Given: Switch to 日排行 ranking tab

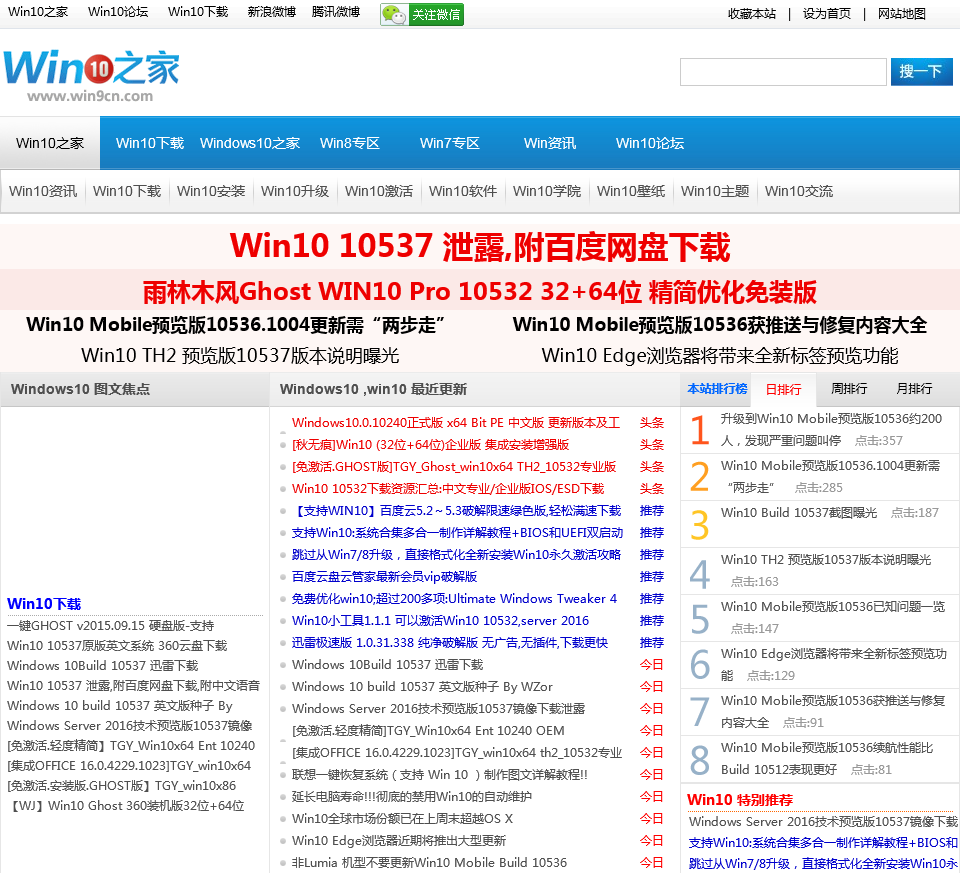Looking at the screenshot, I should (x=783, y=389).
